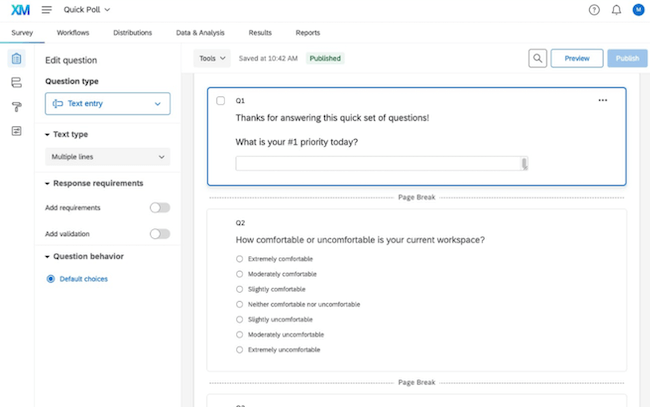Select Slightly comfortable option
The height and width of the screenshot is (407, 650).
point(240,289)
